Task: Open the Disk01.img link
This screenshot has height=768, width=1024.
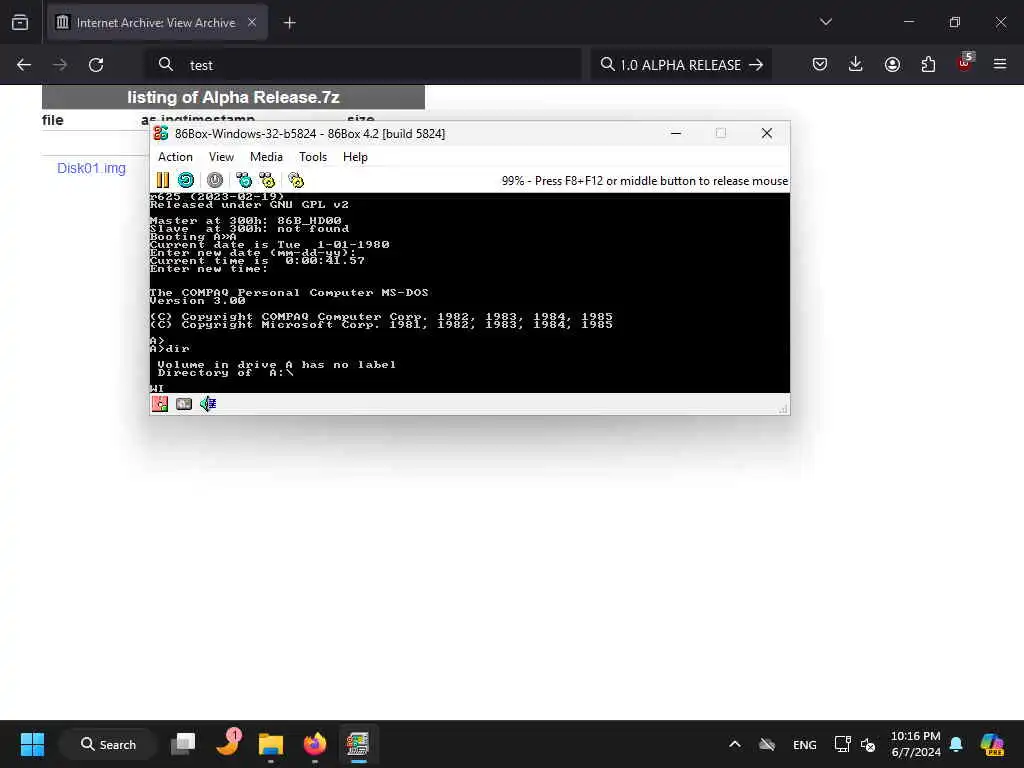Action: pyautogui.click(x=91, y=168)
